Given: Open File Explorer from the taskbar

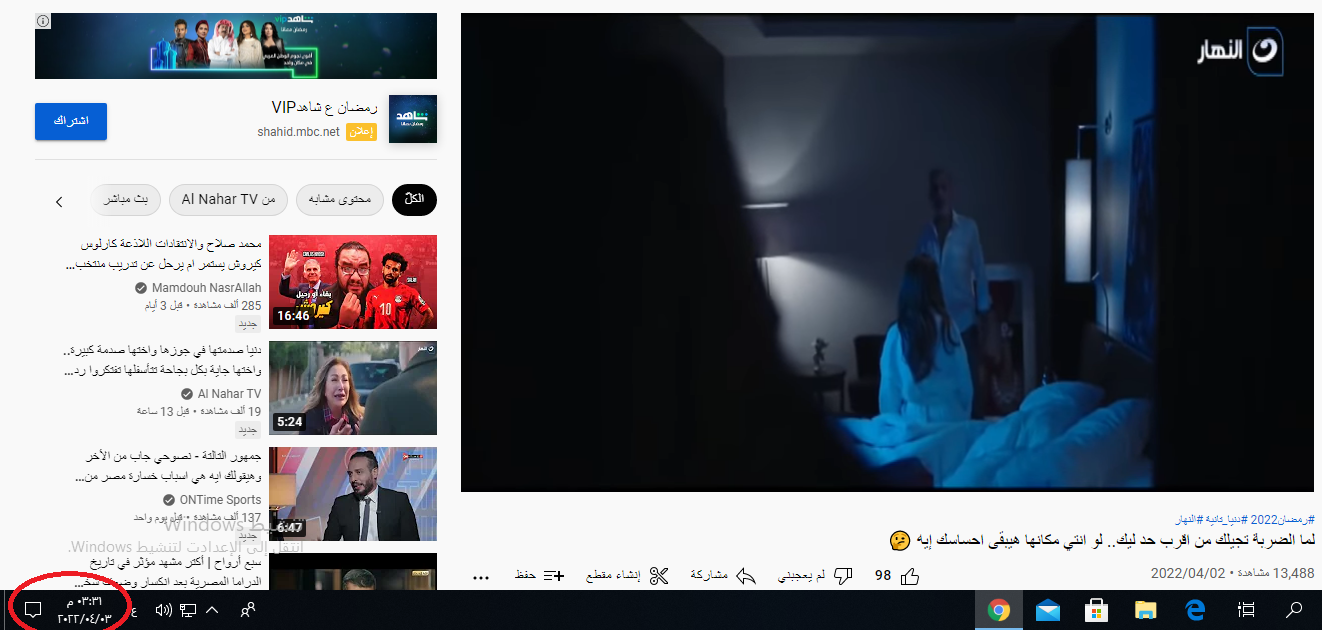Looking at the screenshot, I should coord(1145,610).
